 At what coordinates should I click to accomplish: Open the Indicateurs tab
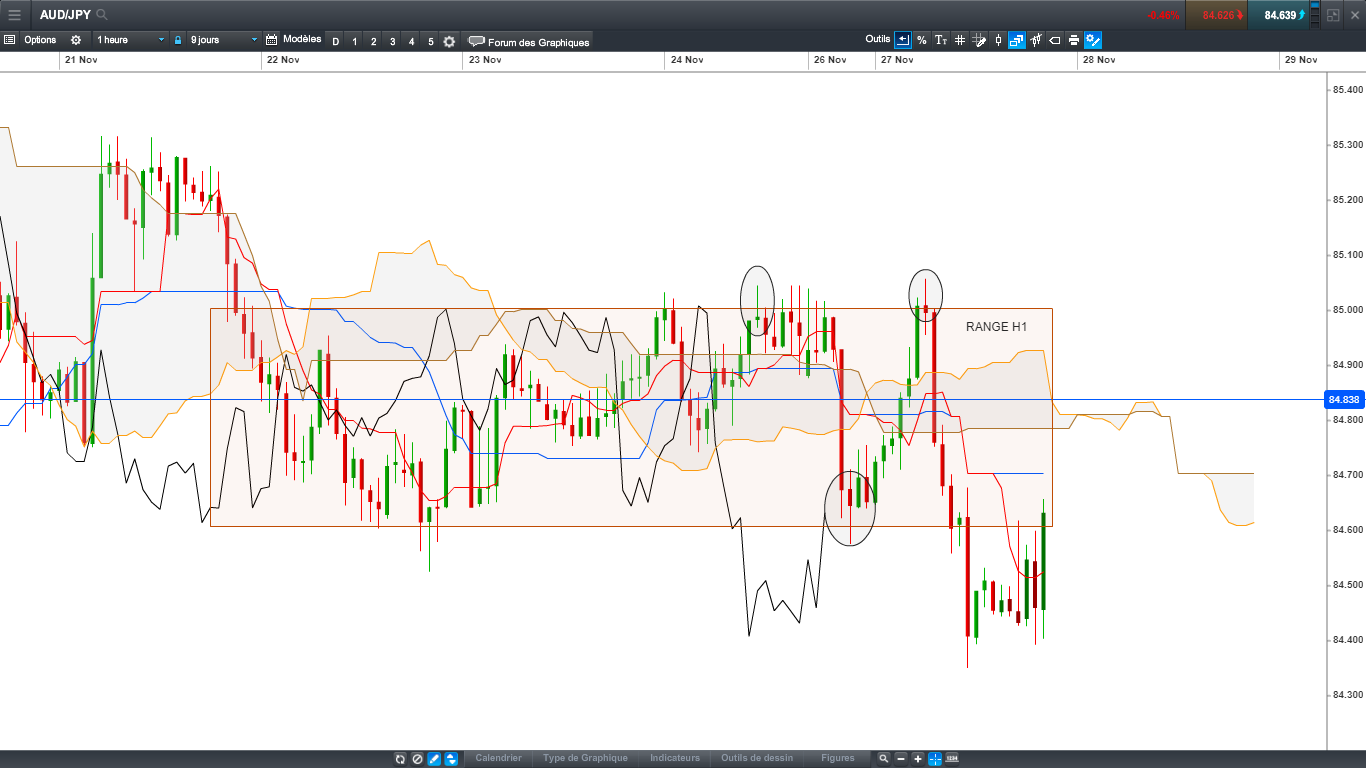[x=675, y=758]
